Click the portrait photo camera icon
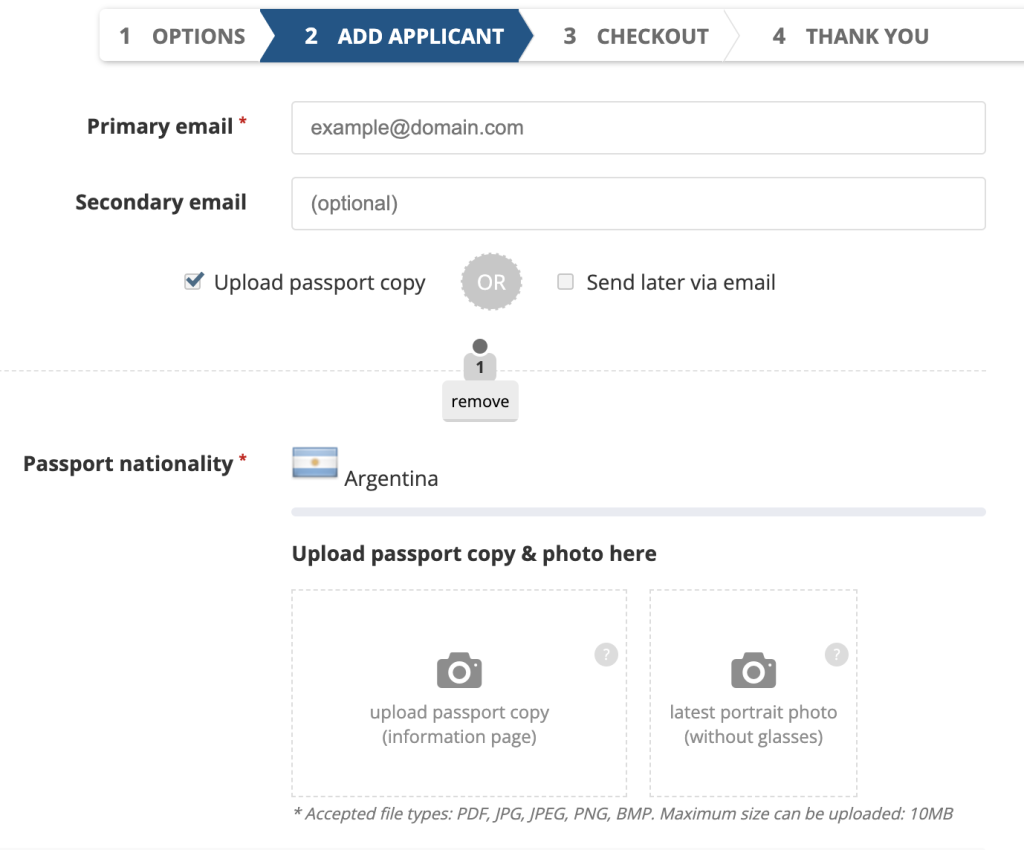The width and height of the screenshot is (1024, 850). point(753,670)
